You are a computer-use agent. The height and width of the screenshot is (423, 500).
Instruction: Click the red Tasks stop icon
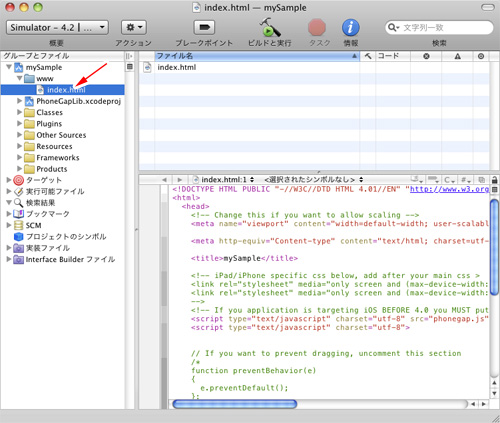[317, 27]
